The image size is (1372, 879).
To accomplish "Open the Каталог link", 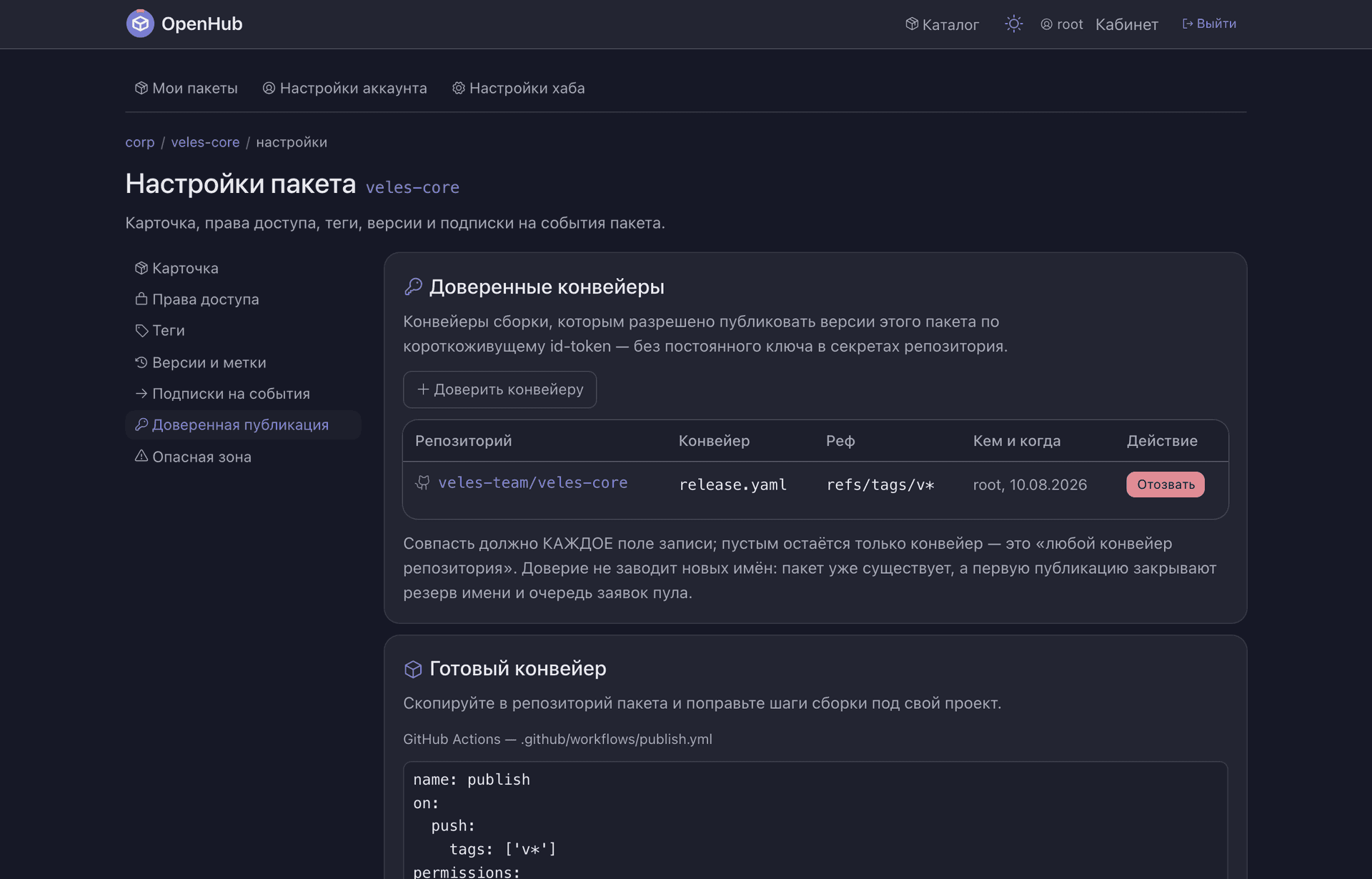I will 942,24.
